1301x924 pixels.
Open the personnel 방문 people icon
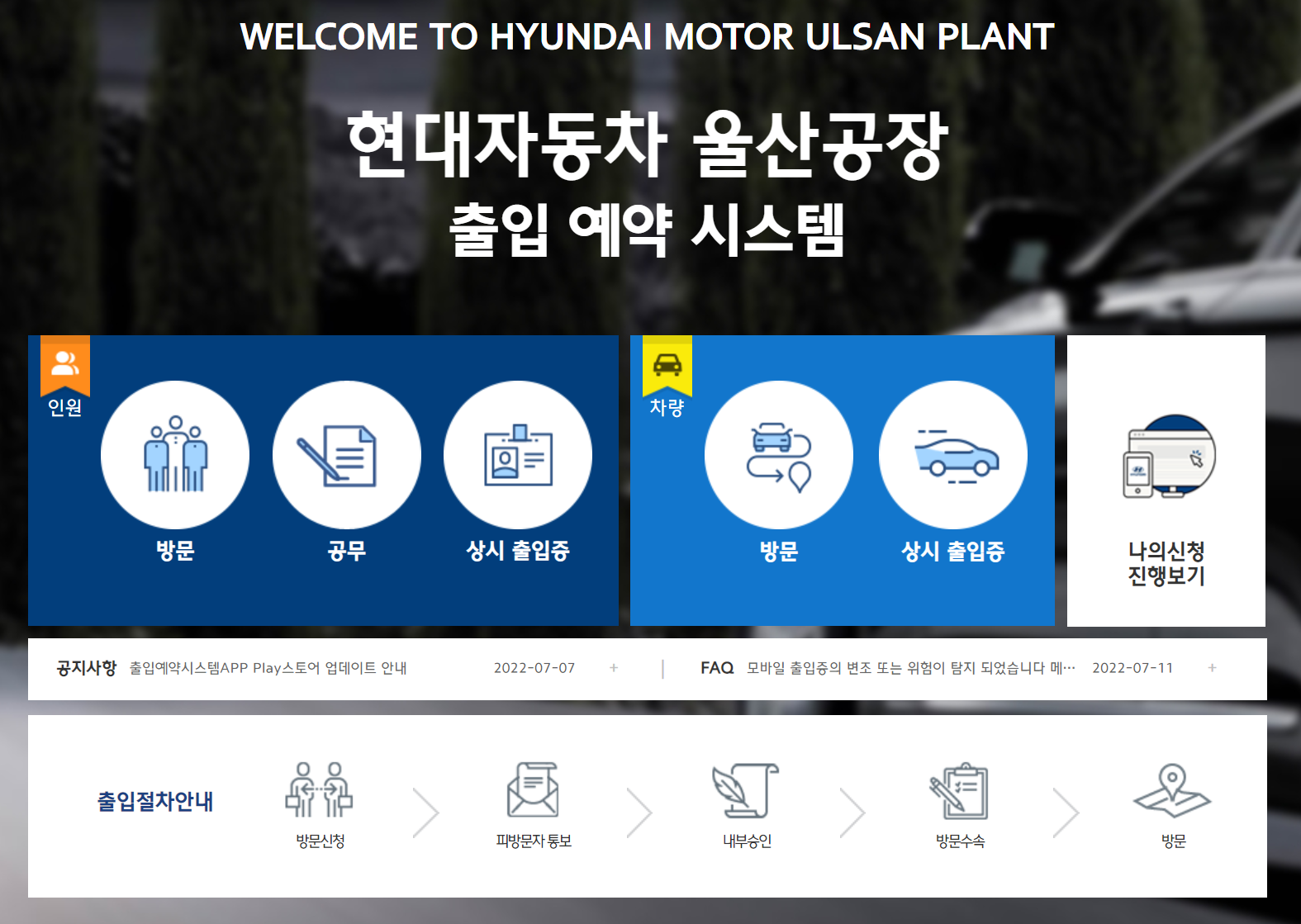pos(175,455)
